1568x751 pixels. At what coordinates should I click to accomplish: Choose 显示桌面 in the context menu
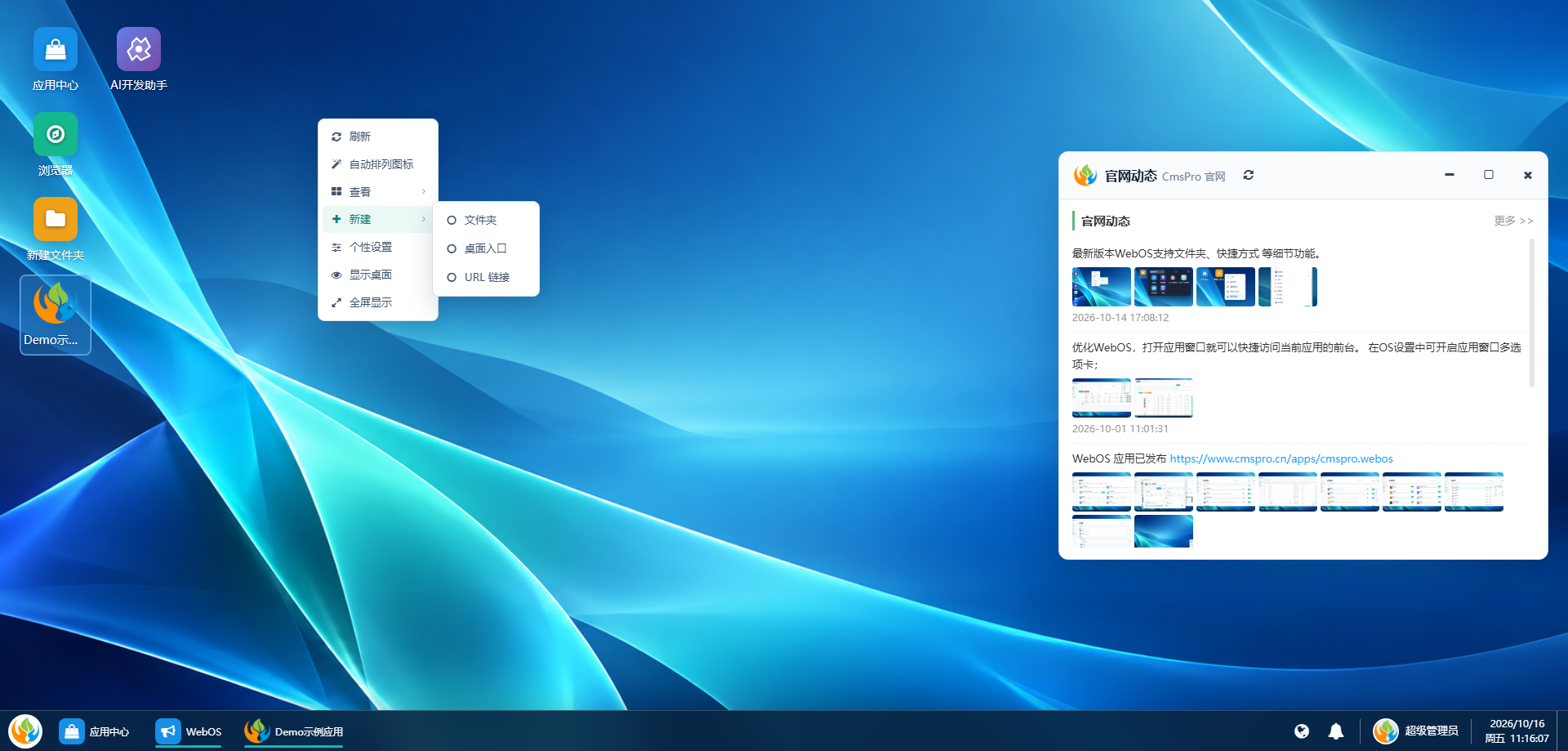(x=378, y=275)
